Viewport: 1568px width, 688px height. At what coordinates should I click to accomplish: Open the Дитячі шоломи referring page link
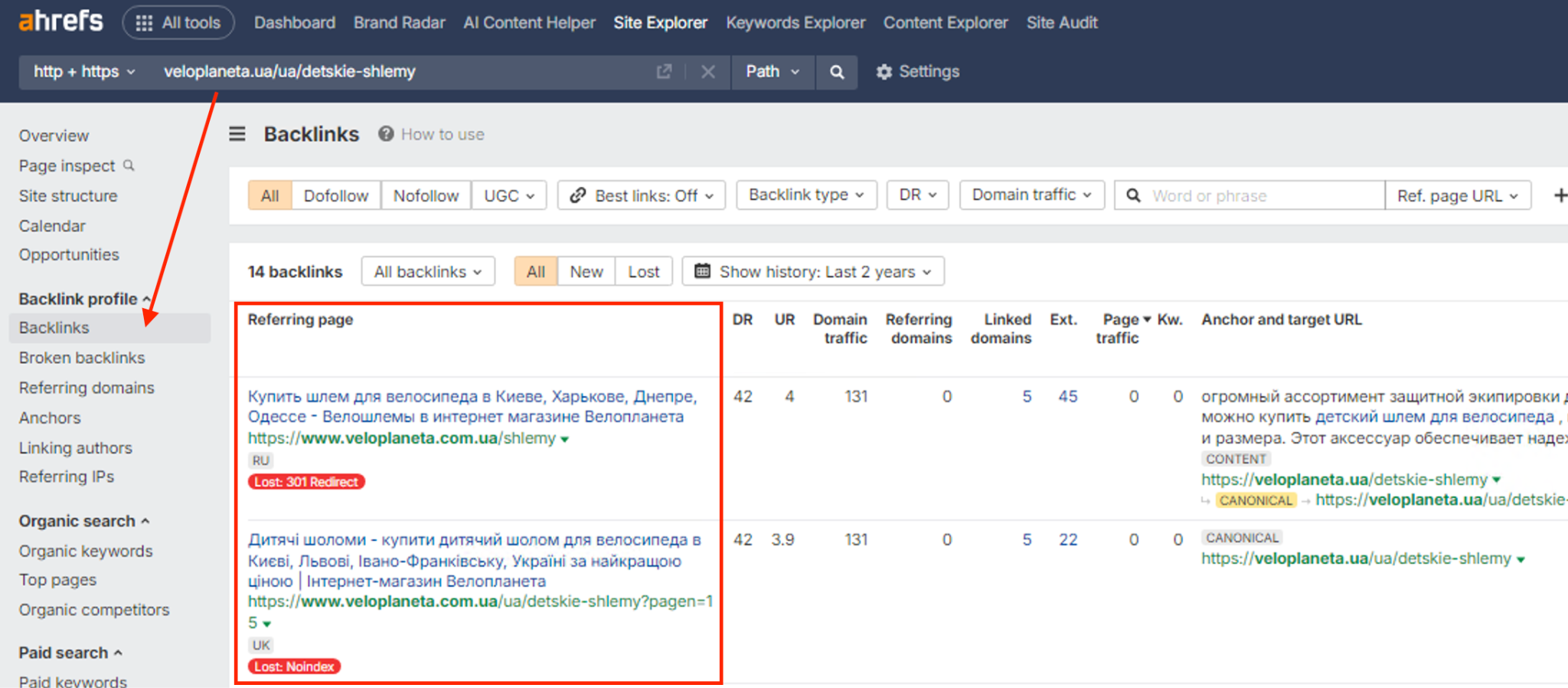coord(474,560)
